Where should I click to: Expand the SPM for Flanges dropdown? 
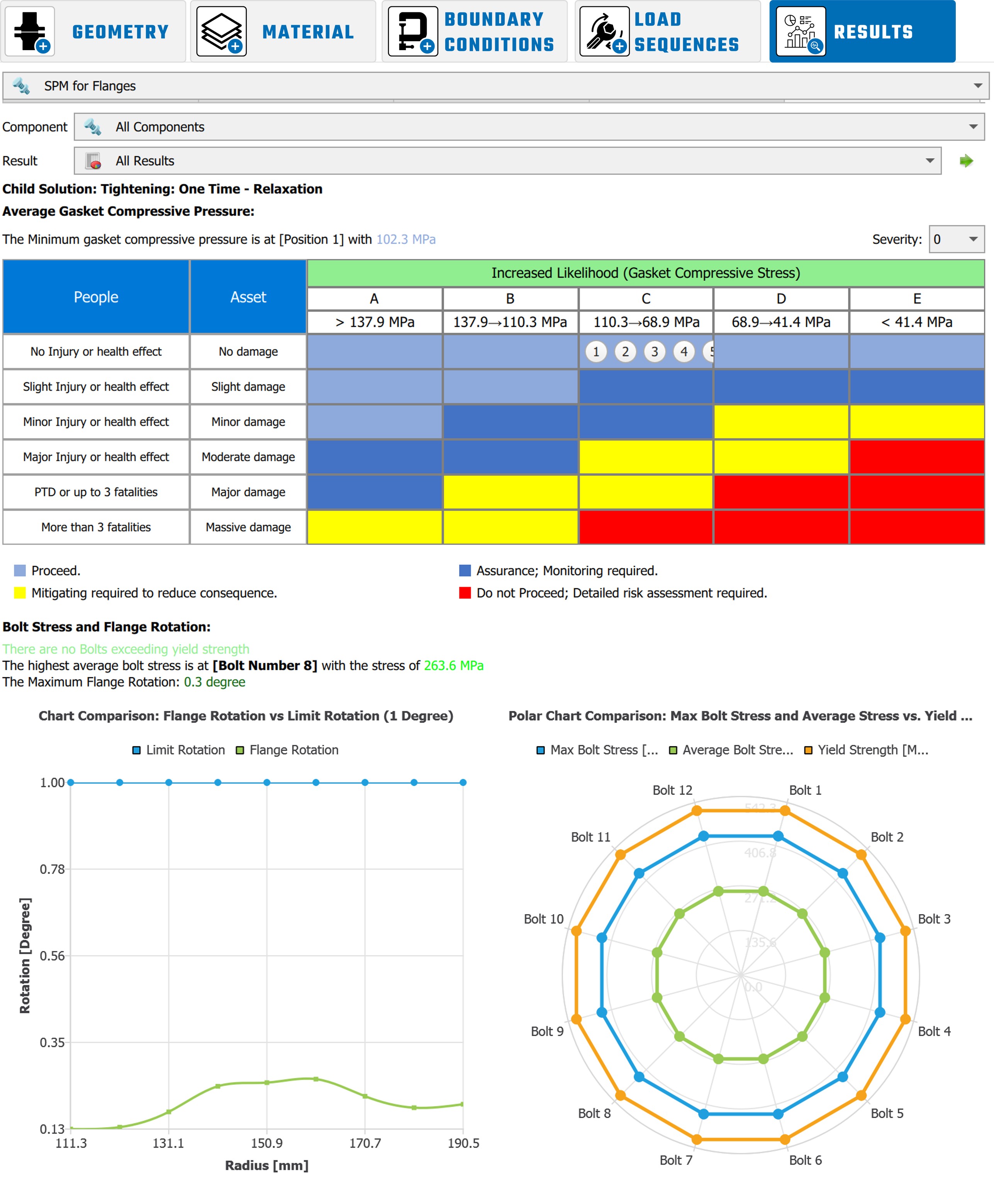point(977,86)
